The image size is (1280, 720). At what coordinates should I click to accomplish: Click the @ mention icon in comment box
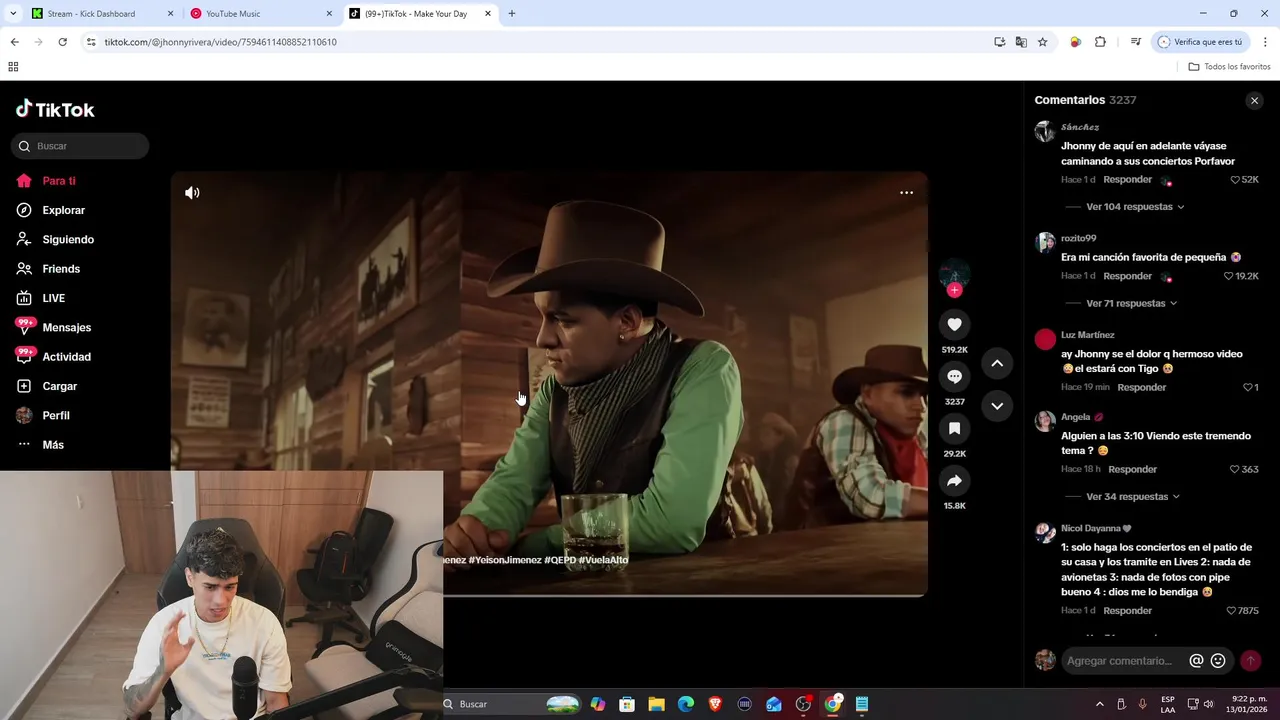point(1196,661)
